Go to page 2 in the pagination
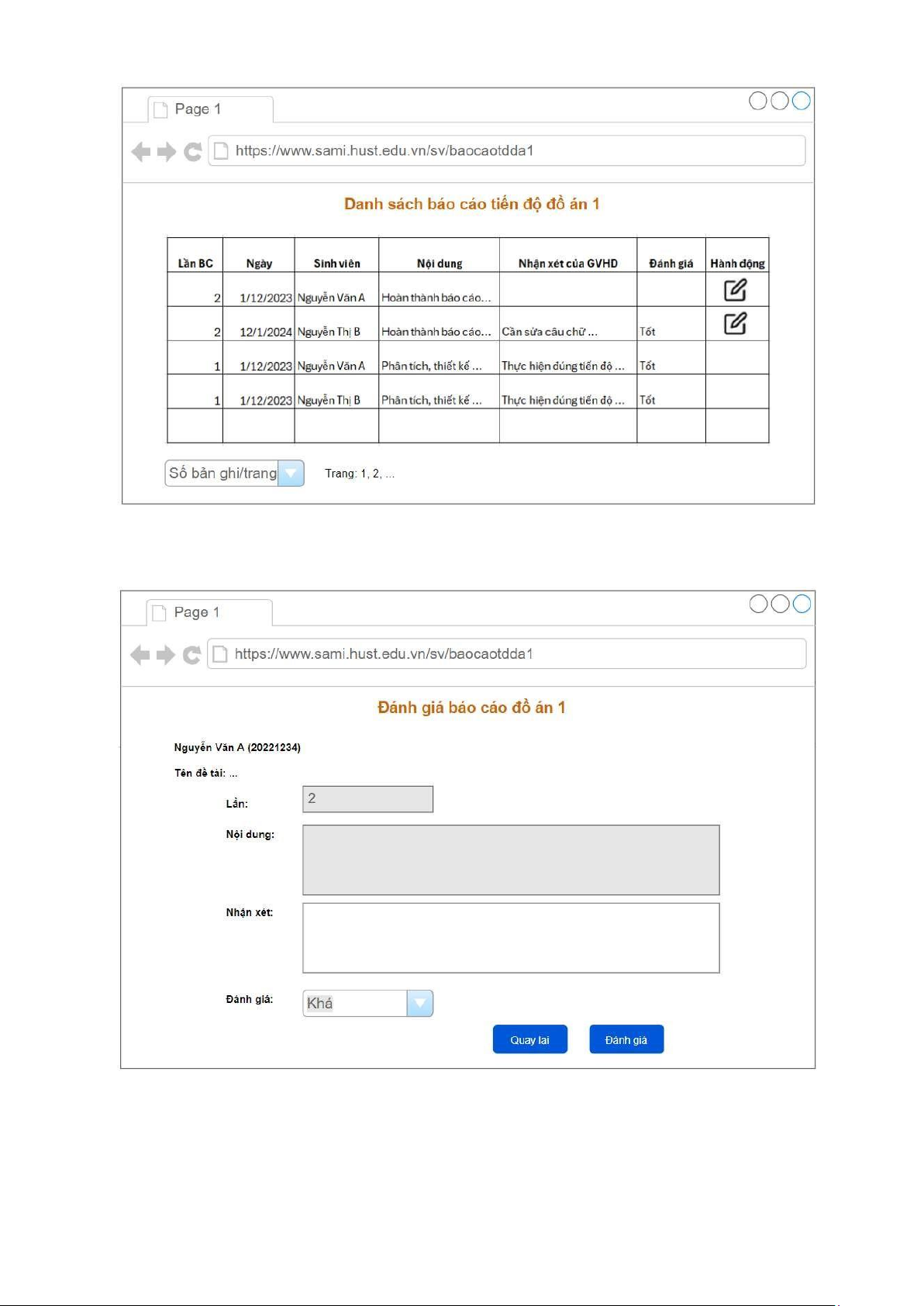The width and height of the screenshot is (924, 1306). (376, 474)
